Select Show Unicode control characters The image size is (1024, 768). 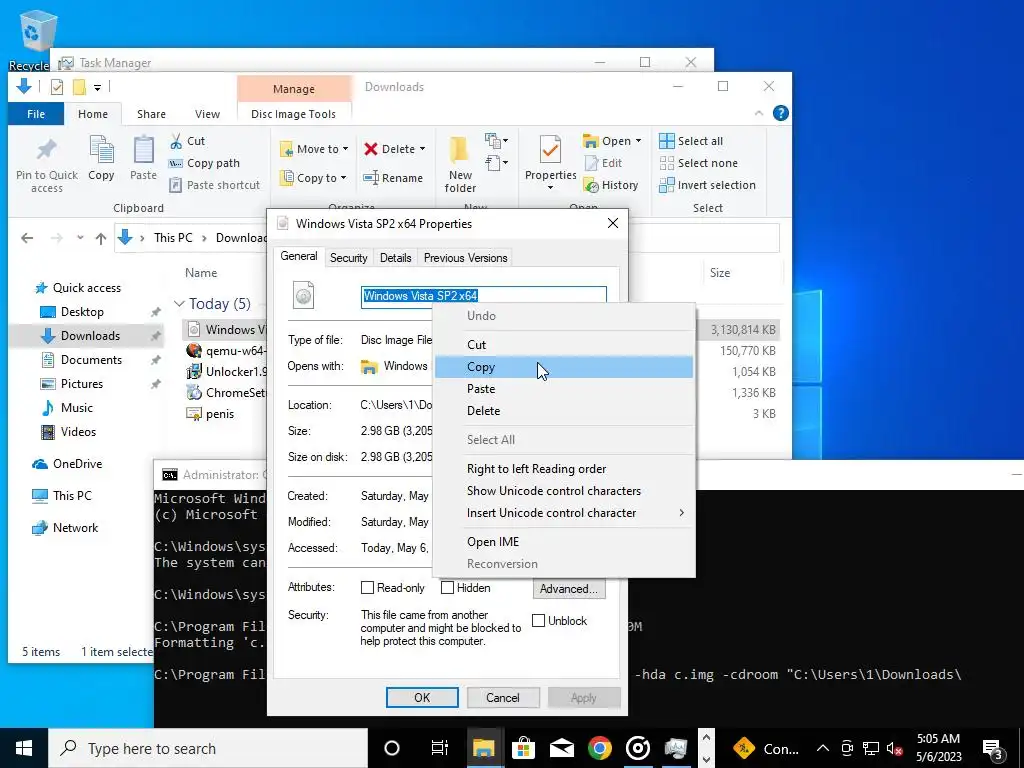tap(563, 491)
